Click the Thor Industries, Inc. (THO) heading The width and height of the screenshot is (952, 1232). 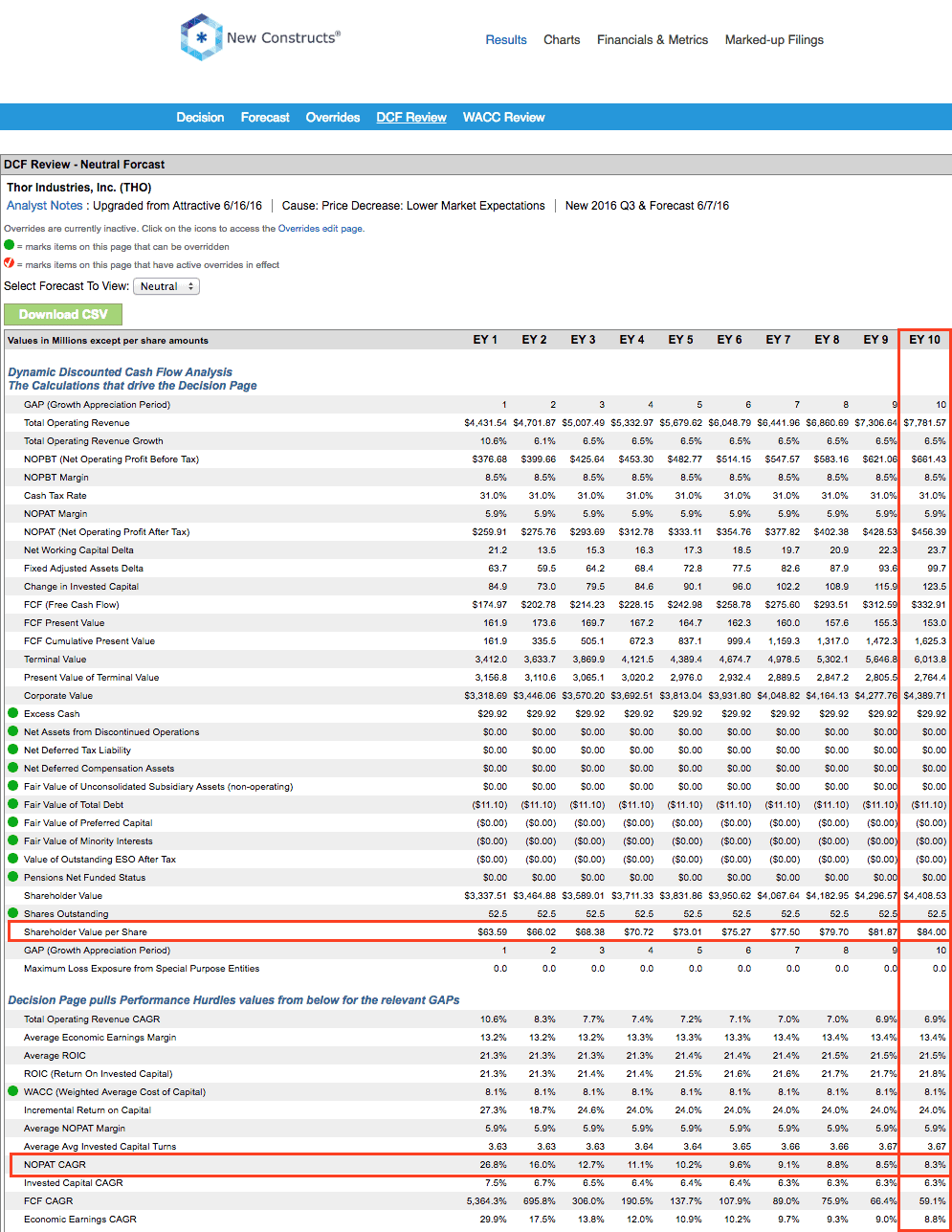78,188
